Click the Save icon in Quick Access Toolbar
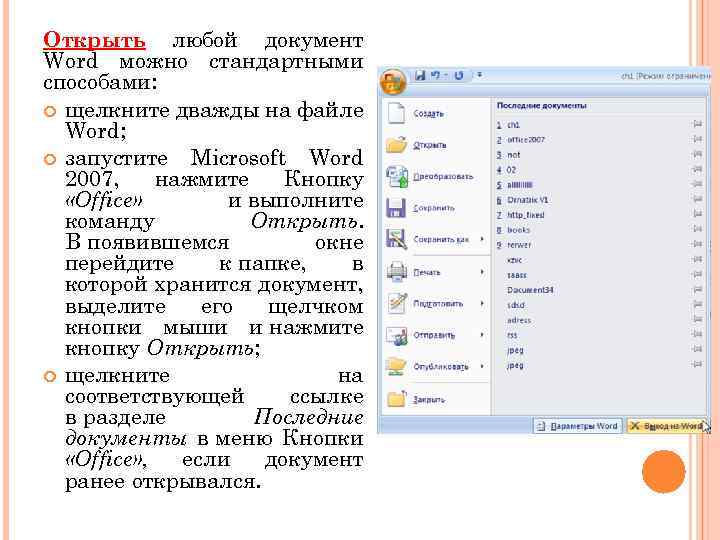The image size is (720, 540). [x=420, y=75]
